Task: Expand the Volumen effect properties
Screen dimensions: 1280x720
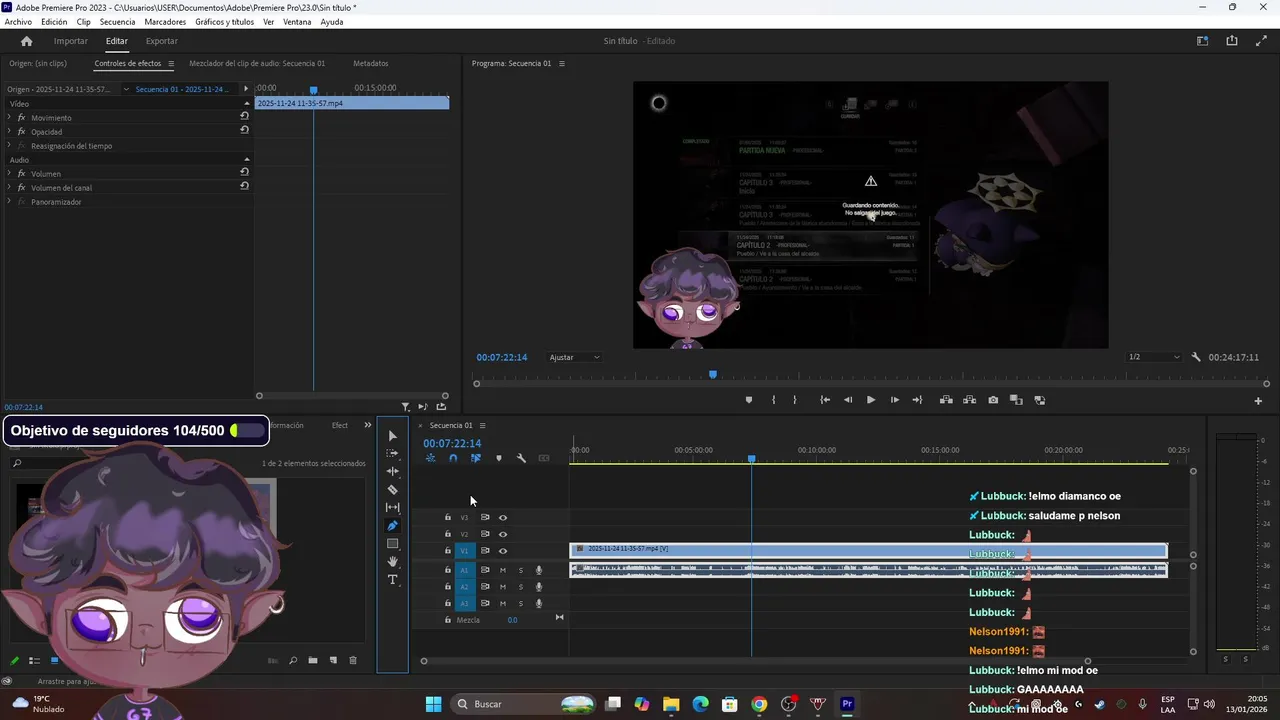Action: 9,173
